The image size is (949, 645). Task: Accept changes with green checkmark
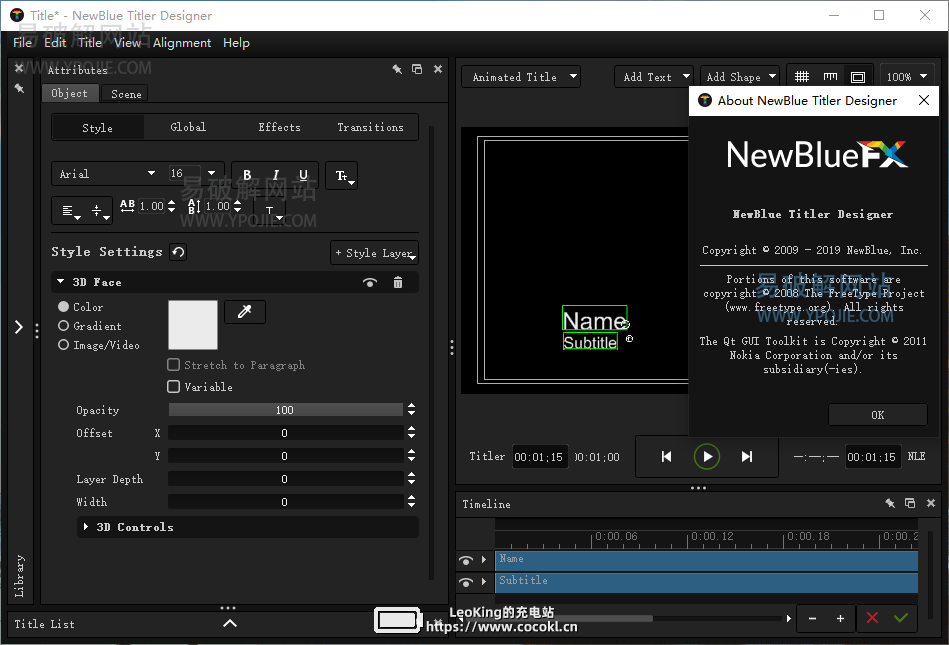[x=901, y=618]
